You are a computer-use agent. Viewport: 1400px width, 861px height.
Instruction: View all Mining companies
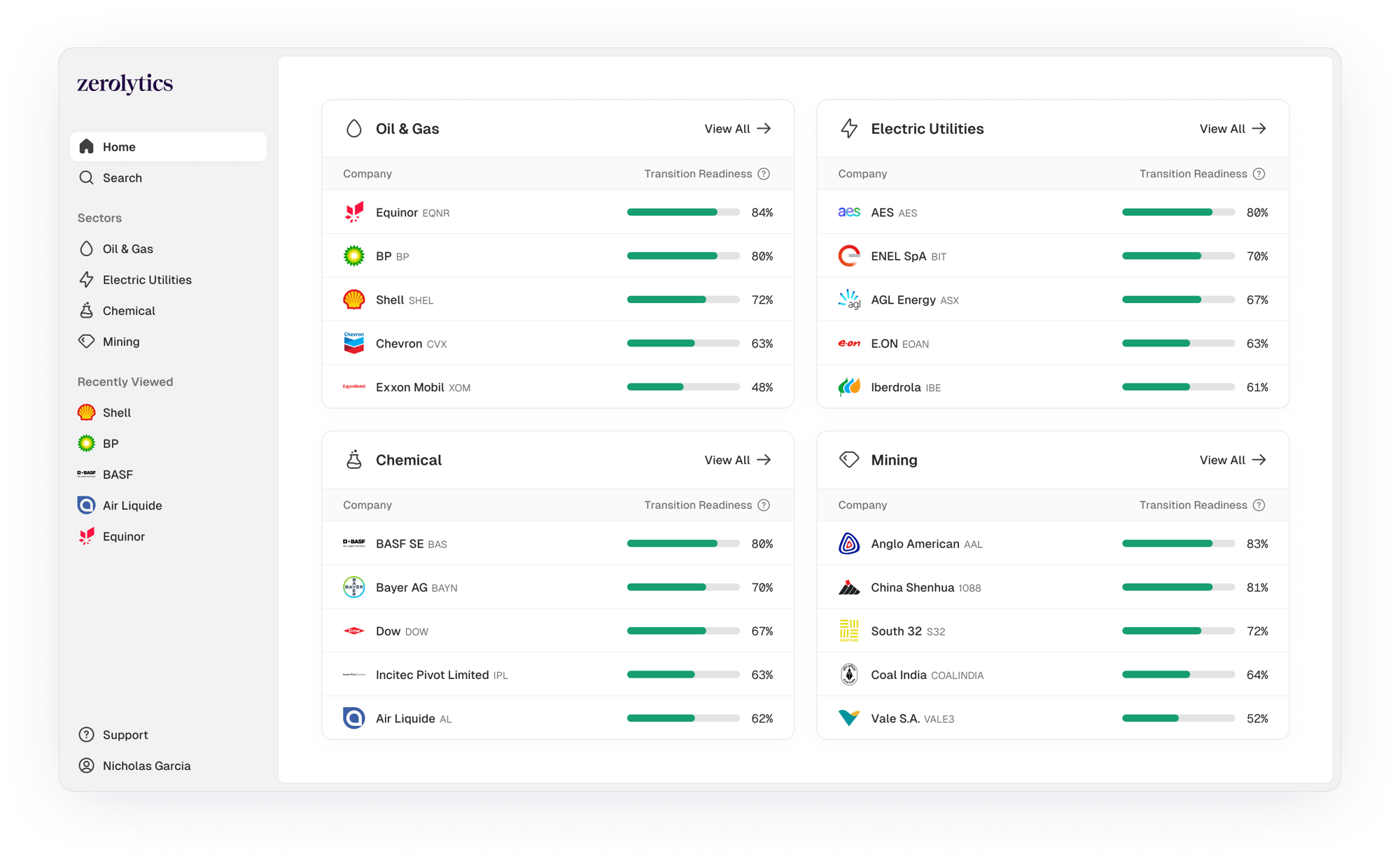(1233, 460)
